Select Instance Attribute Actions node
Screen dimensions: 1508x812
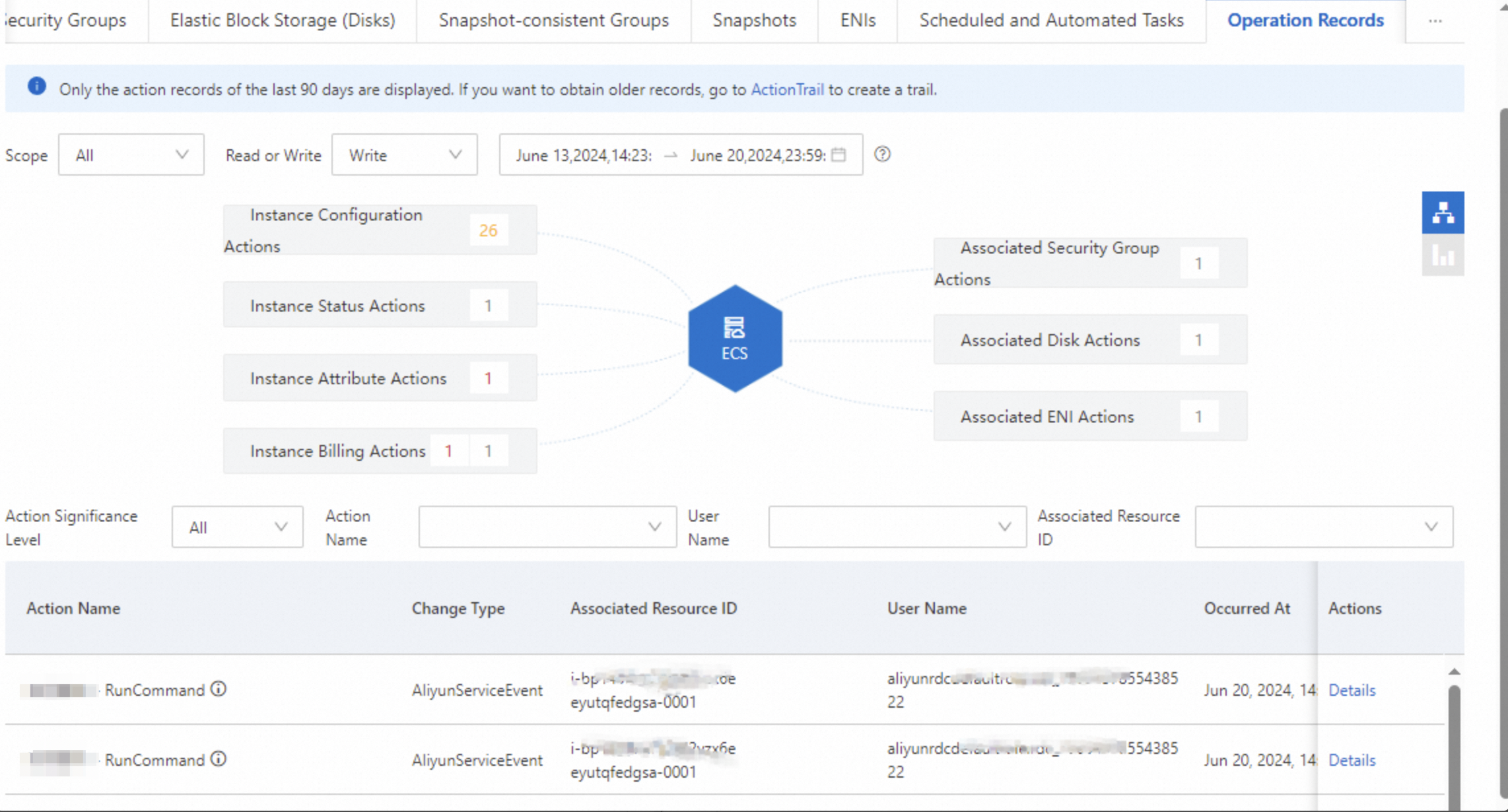[x=380, y=378]
